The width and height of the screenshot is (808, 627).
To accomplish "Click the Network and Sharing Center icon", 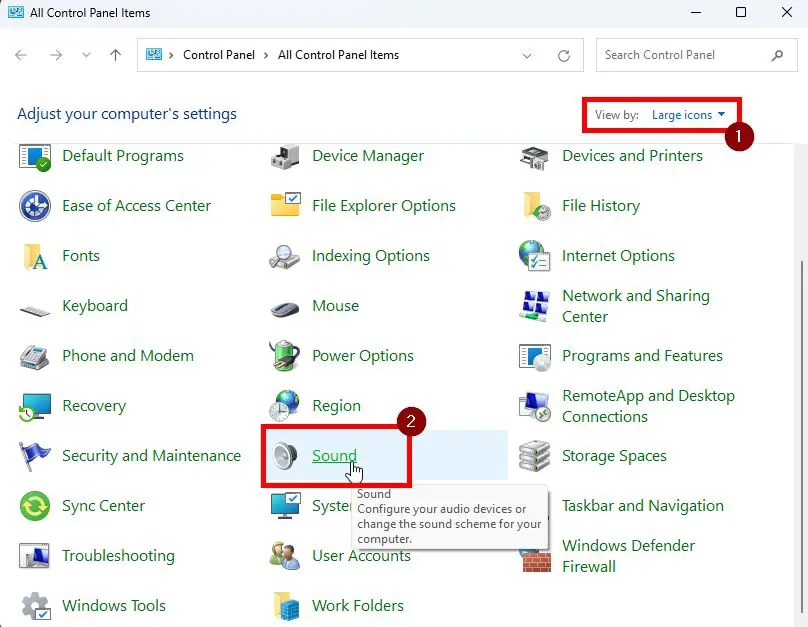I will pos(534,306).
